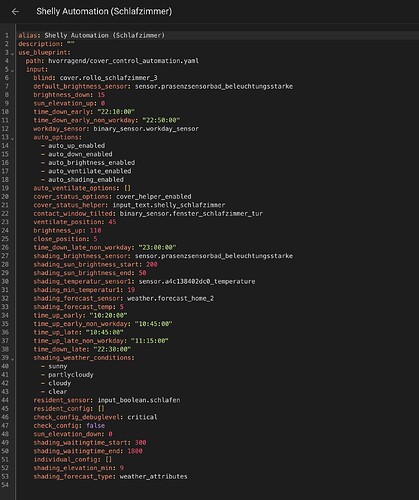Click shading_elevation_min value 9
This screenshot has width=419, height=500.
point(122,468)
